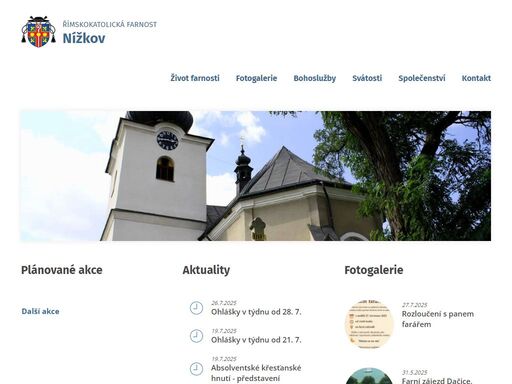Screen dimensions: 512x384
Task: Click the clock icon beside Ohlášky od 21. 7.
Action: point(196,336)
